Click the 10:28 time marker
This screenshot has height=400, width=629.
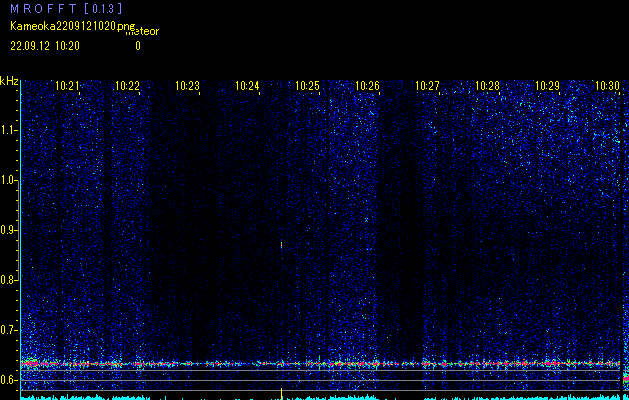(487, 86)
